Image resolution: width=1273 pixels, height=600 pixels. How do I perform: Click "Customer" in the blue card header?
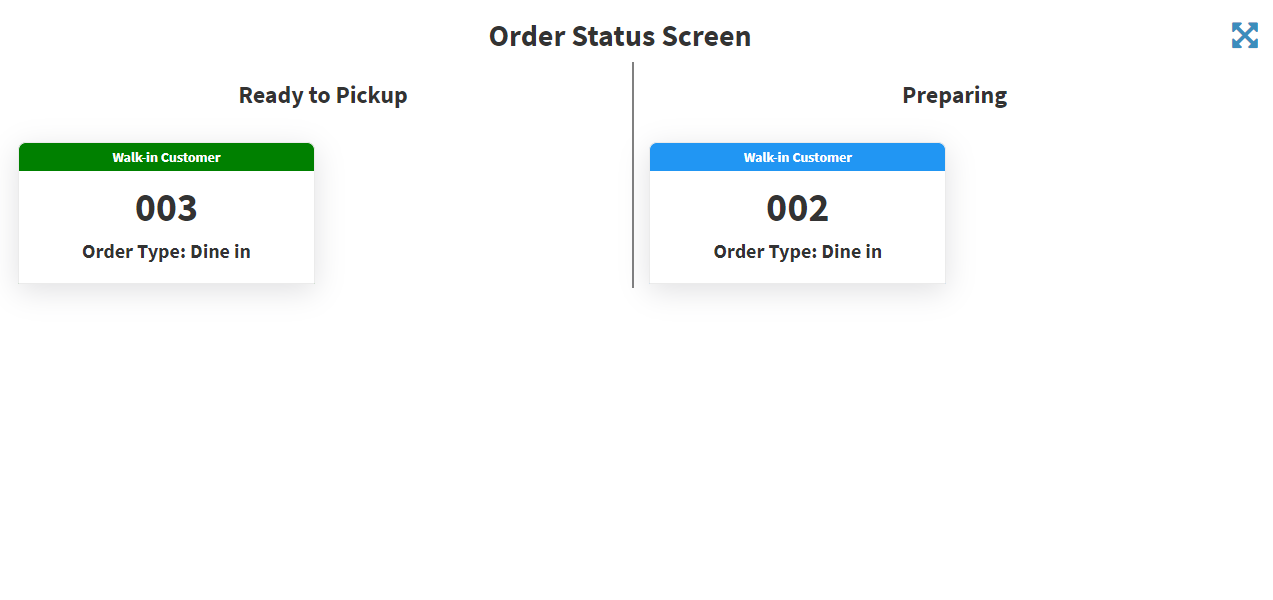(823, 158)
